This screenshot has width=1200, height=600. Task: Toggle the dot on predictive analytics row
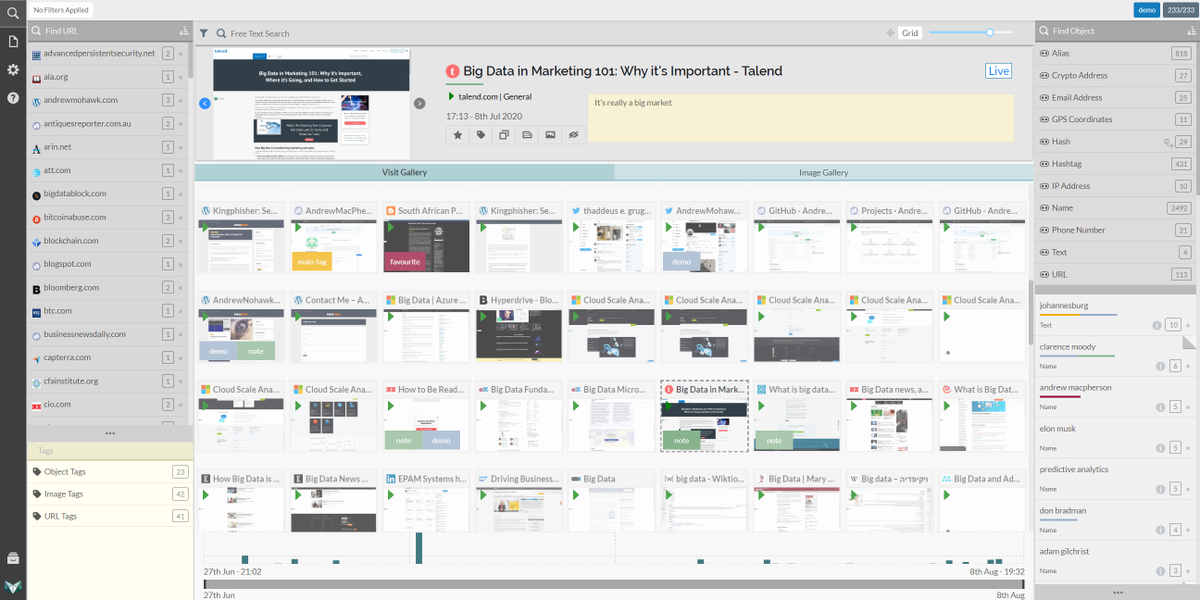(1188, 489)
